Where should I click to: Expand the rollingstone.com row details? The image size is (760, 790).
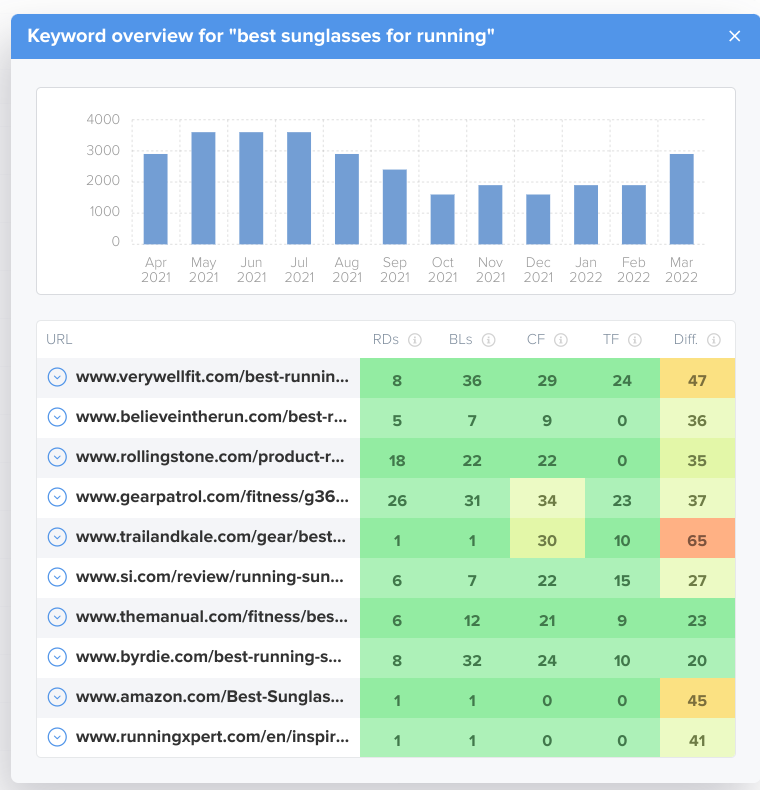(x=57, y=457)
